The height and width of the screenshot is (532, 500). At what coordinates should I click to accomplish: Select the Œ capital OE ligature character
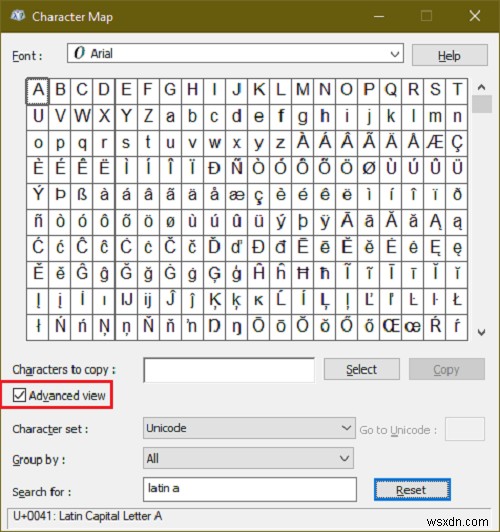coord(391,327)
